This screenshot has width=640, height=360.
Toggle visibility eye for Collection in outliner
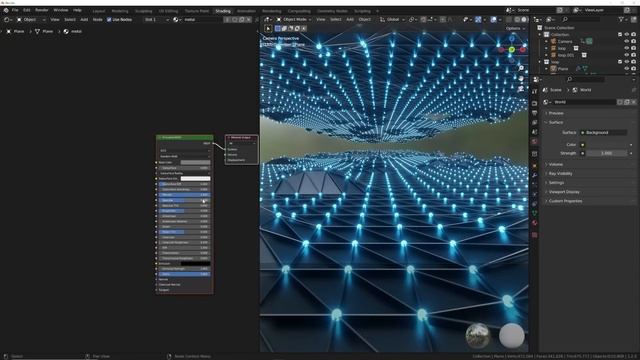click(x=627, y=35)
